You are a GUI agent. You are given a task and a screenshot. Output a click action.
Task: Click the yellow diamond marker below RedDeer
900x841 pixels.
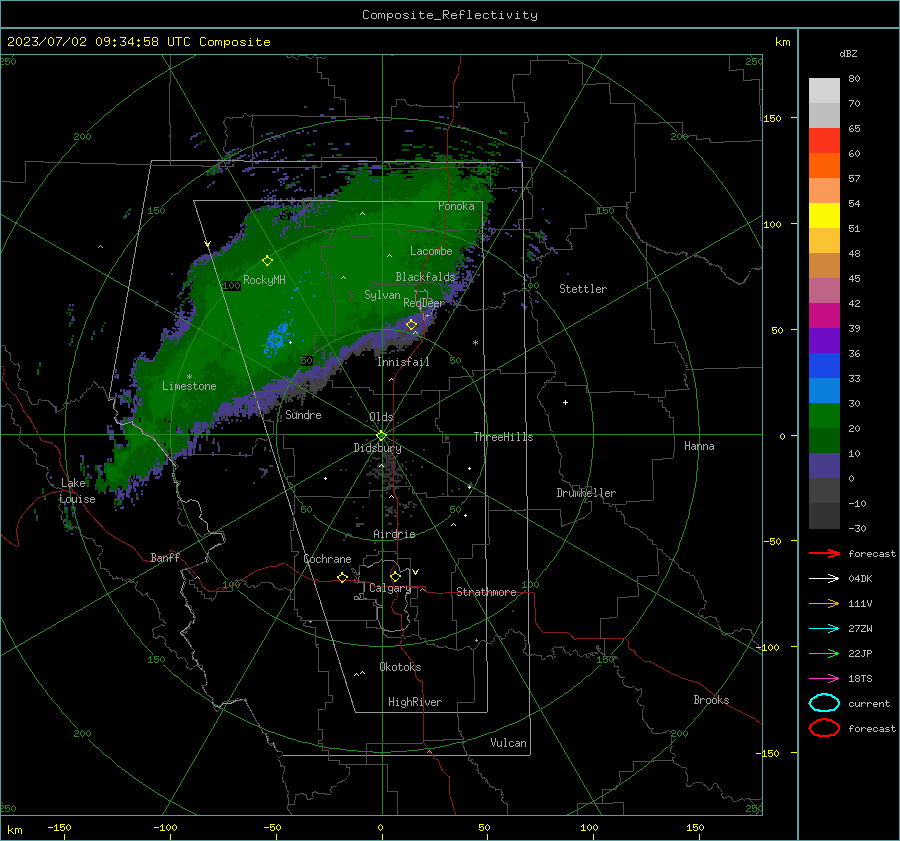coord(411,325)
